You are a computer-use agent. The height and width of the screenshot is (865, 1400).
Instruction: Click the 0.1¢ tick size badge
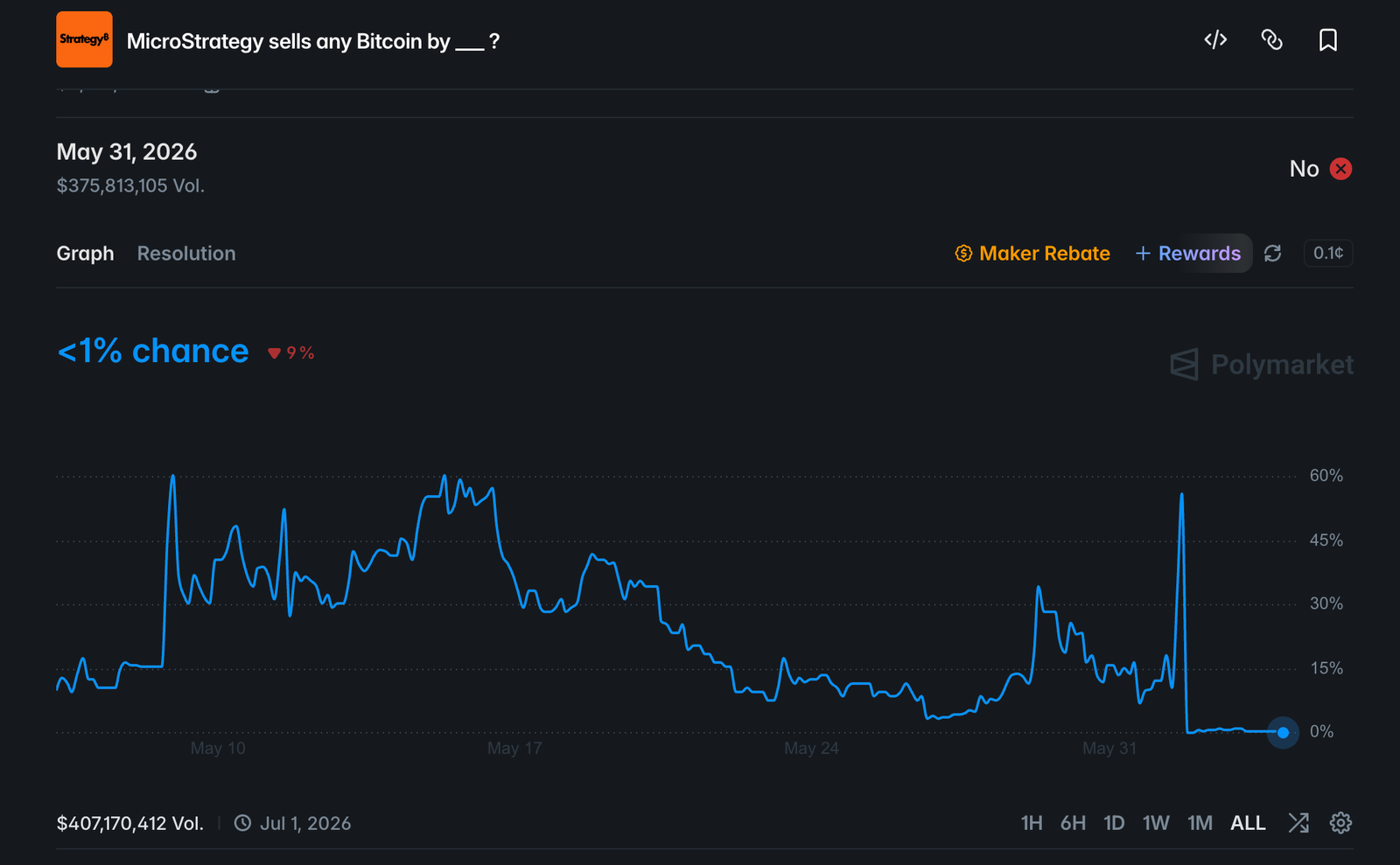click(x=1328, y=253)
